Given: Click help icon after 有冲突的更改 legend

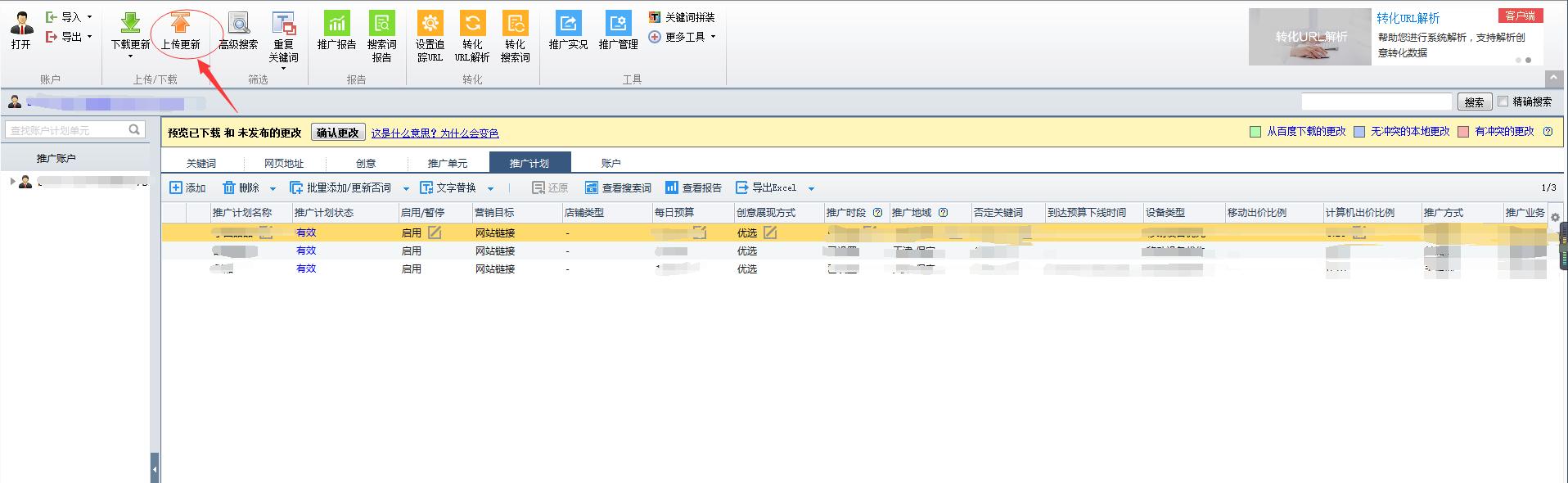Looking at the screenshot, I should [1548, 132].
